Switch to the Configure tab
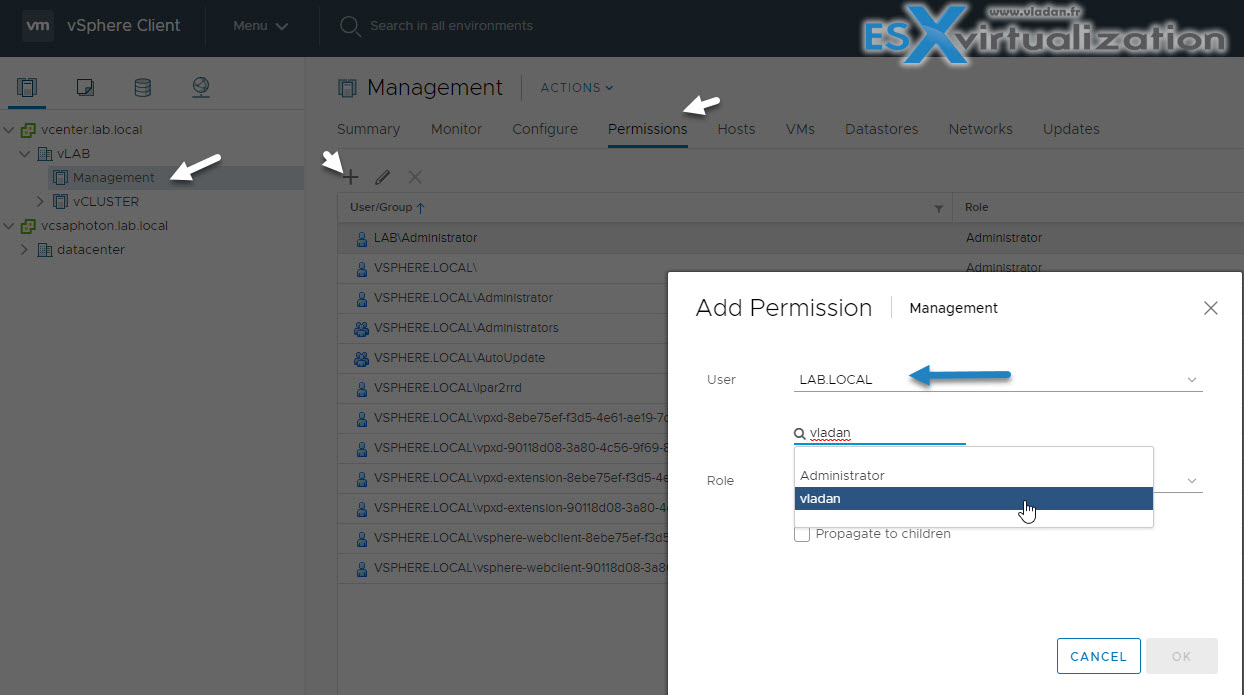Screen dimensions: 1244x695 [x=545, y=129]
